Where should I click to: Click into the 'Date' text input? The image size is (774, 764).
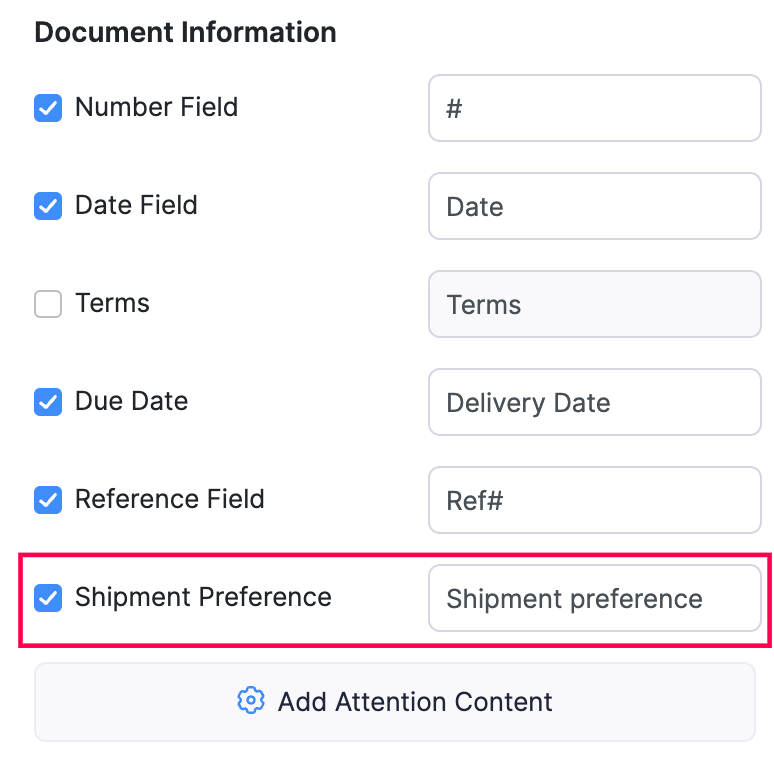594,206
